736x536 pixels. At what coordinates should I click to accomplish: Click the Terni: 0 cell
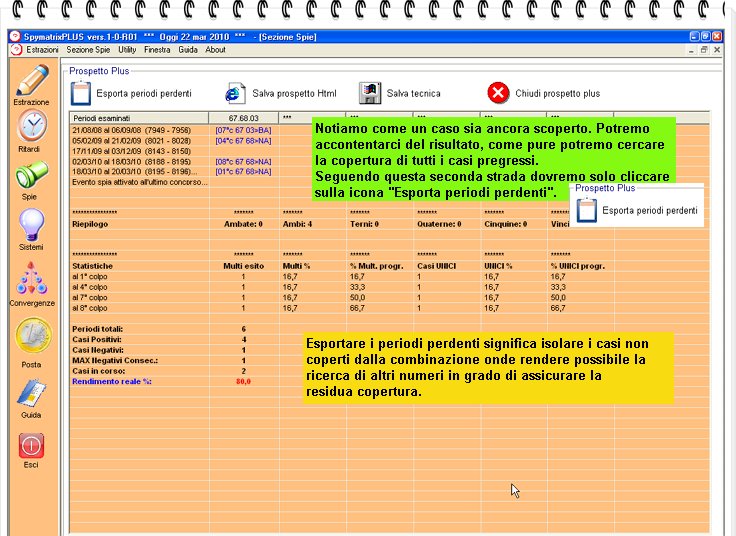[x=364, y=224]
